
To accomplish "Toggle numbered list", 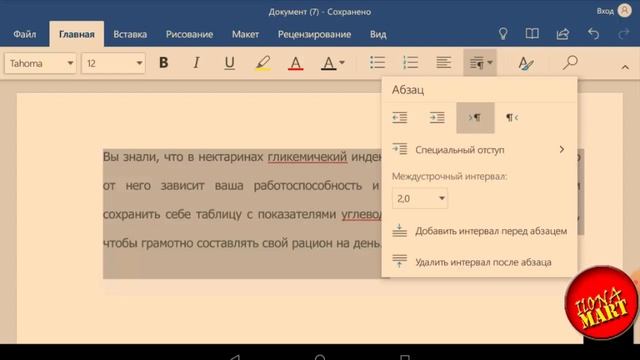I will click(410, 62).
